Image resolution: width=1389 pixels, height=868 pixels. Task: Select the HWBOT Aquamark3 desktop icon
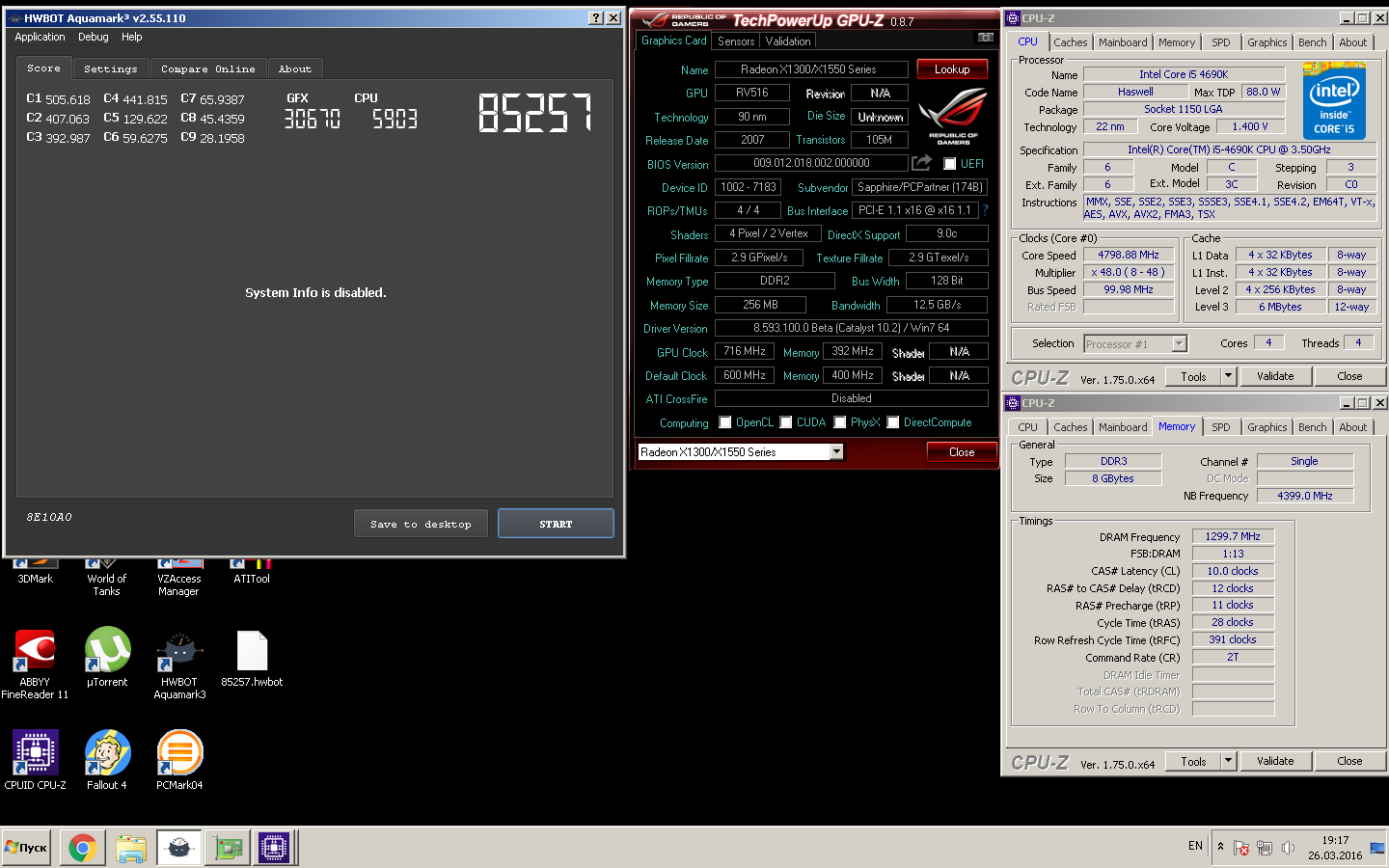(x=179, y=664)
